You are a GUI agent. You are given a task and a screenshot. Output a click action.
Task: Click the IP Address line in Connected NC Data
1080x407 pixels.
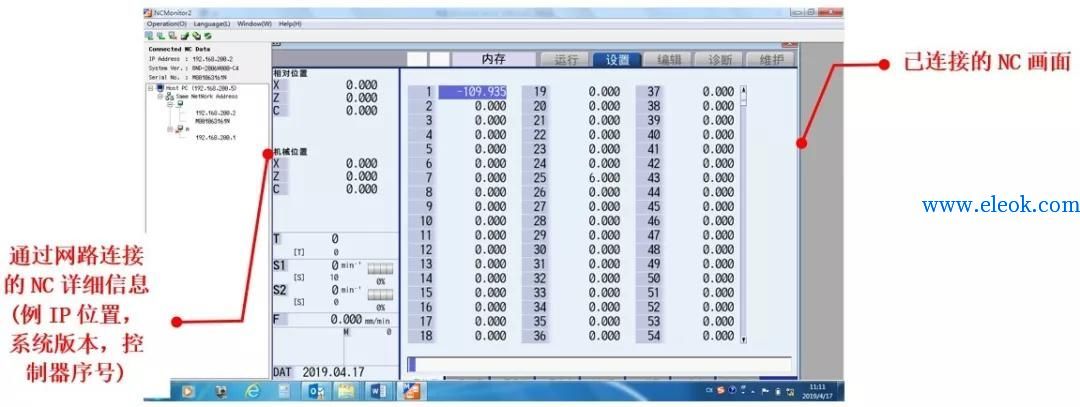(x=191, y=59)
